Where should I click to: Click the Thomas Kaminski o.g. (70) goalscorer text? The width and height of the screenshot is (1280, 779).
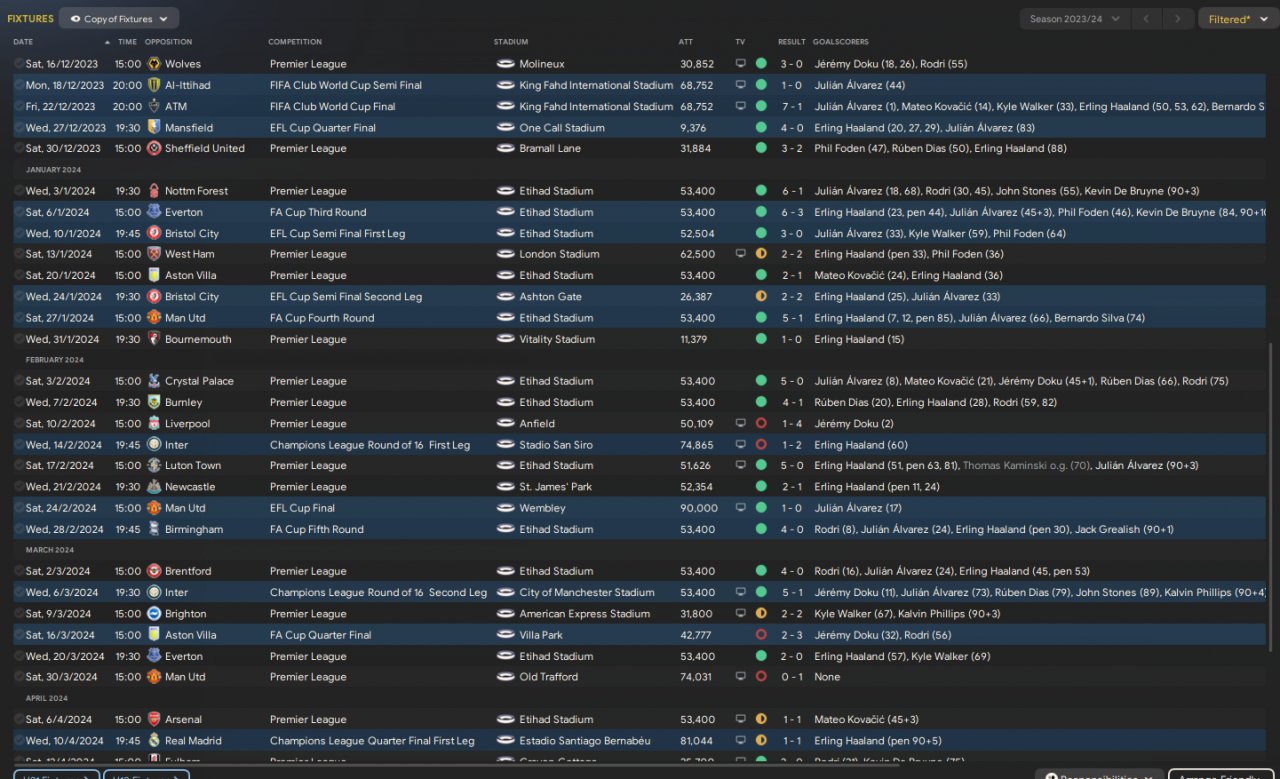point(1026,465)
